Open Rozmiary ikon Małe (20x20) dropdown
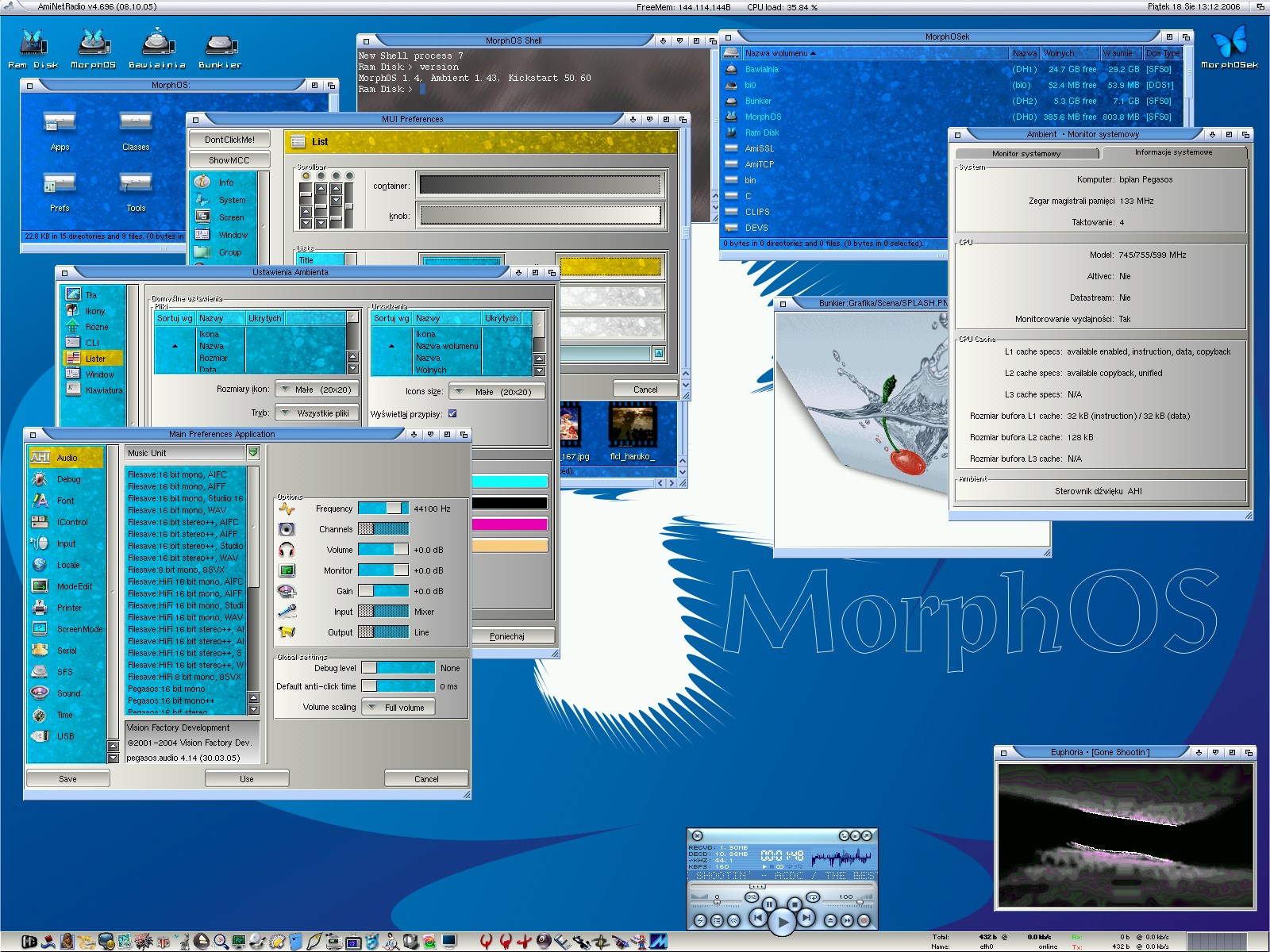 tap(317, 390)
